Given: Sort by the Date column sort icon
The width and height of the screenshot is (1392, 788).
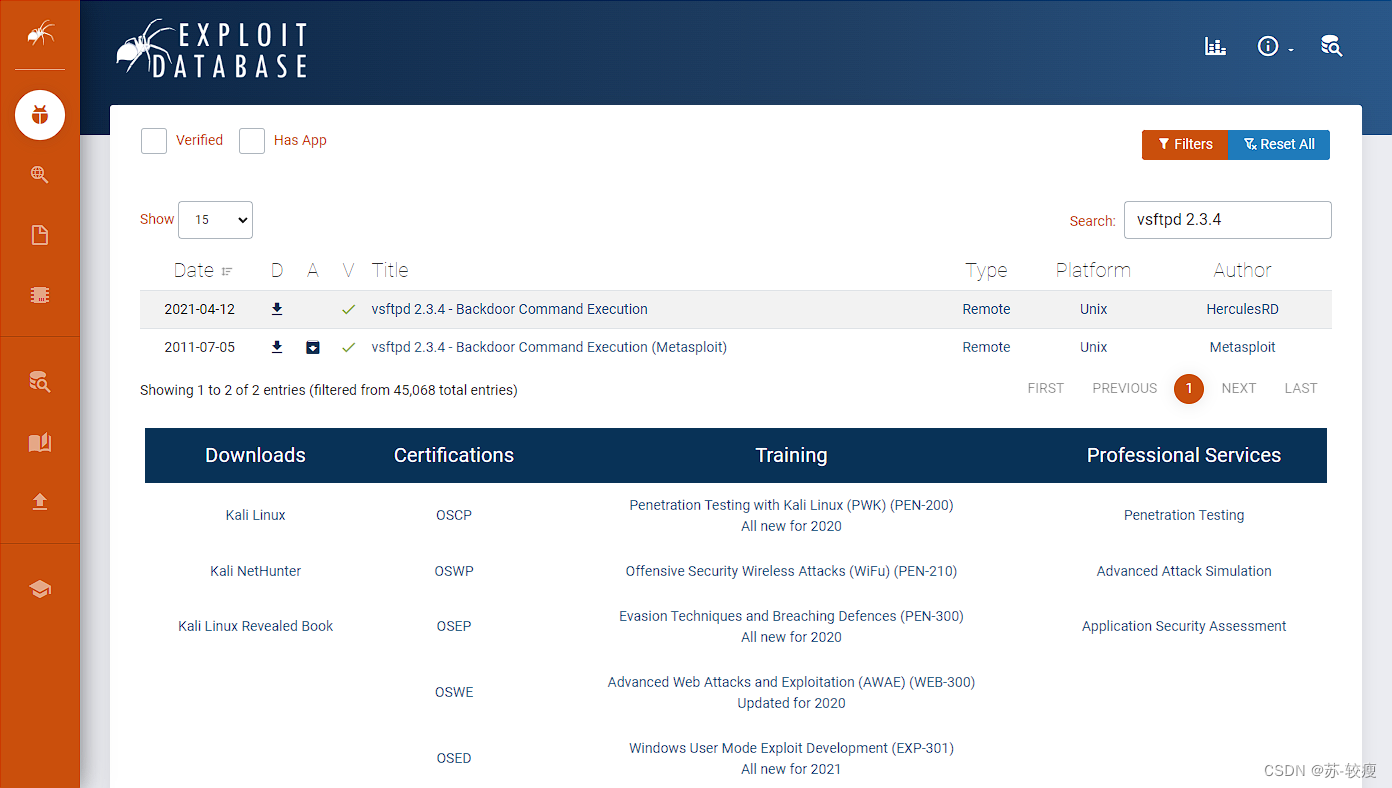Looking at the screenshot, I should tap(227, 271).
